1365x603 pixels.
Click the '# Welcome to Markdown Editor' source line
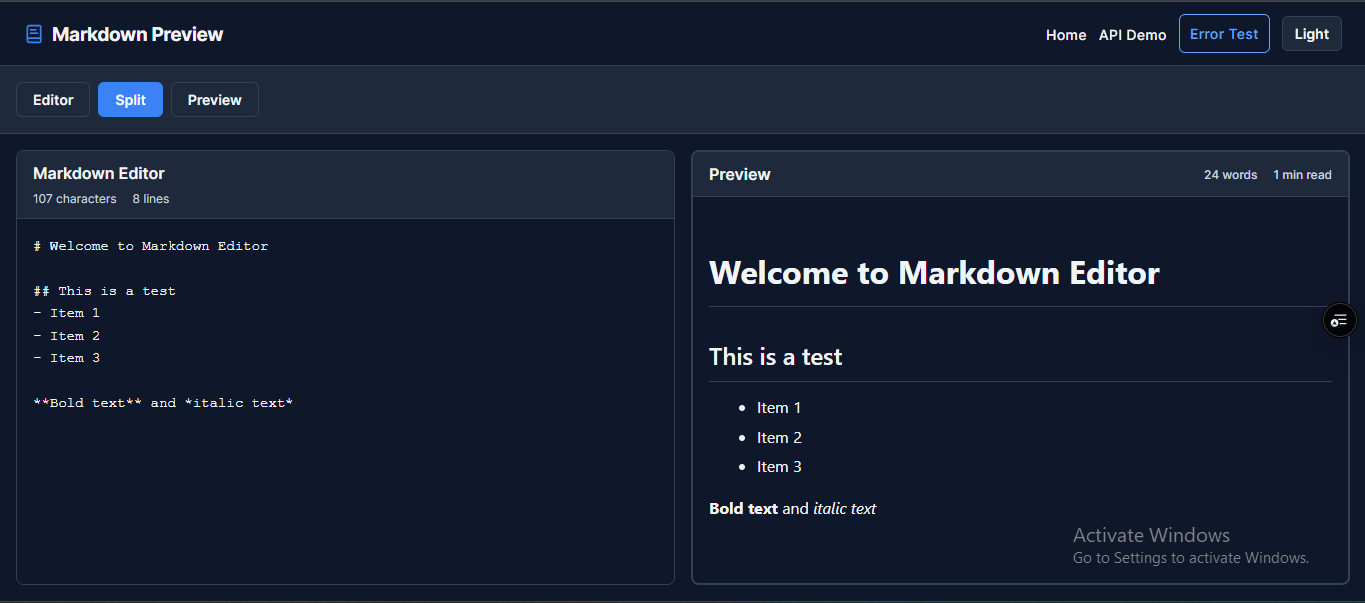[150, 246]
